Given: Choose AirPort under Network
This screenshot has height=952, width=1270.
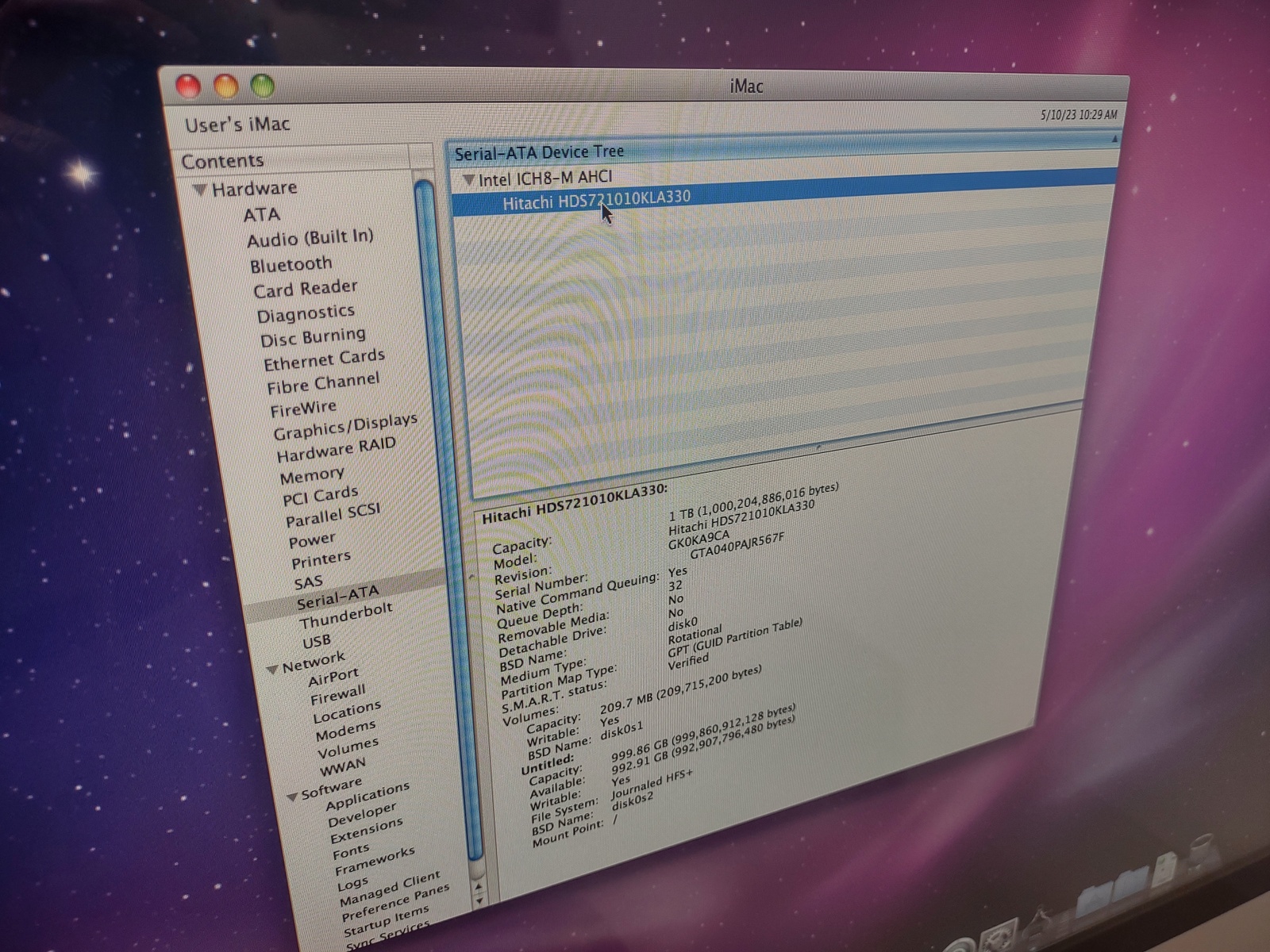Looking at the screenshot, I should pos(333,676).
